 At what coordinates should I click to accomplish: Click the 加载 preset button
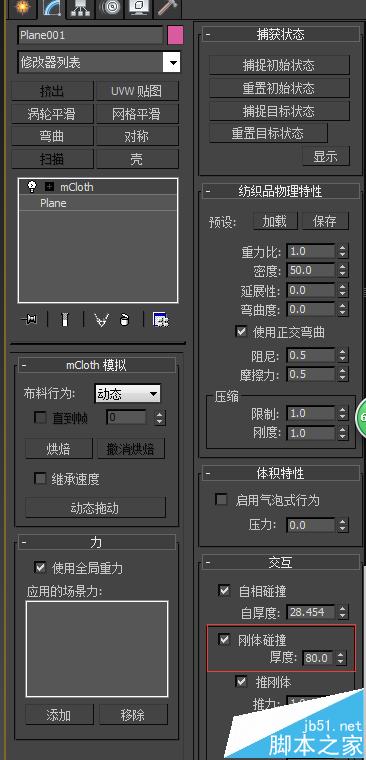(275, 221)
